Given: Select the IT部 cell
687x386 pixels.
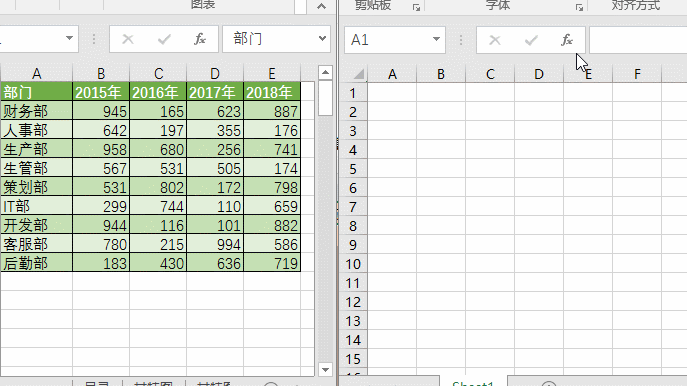Looking at the screenshot, I should pyautogui.click(x=36, y=206).
